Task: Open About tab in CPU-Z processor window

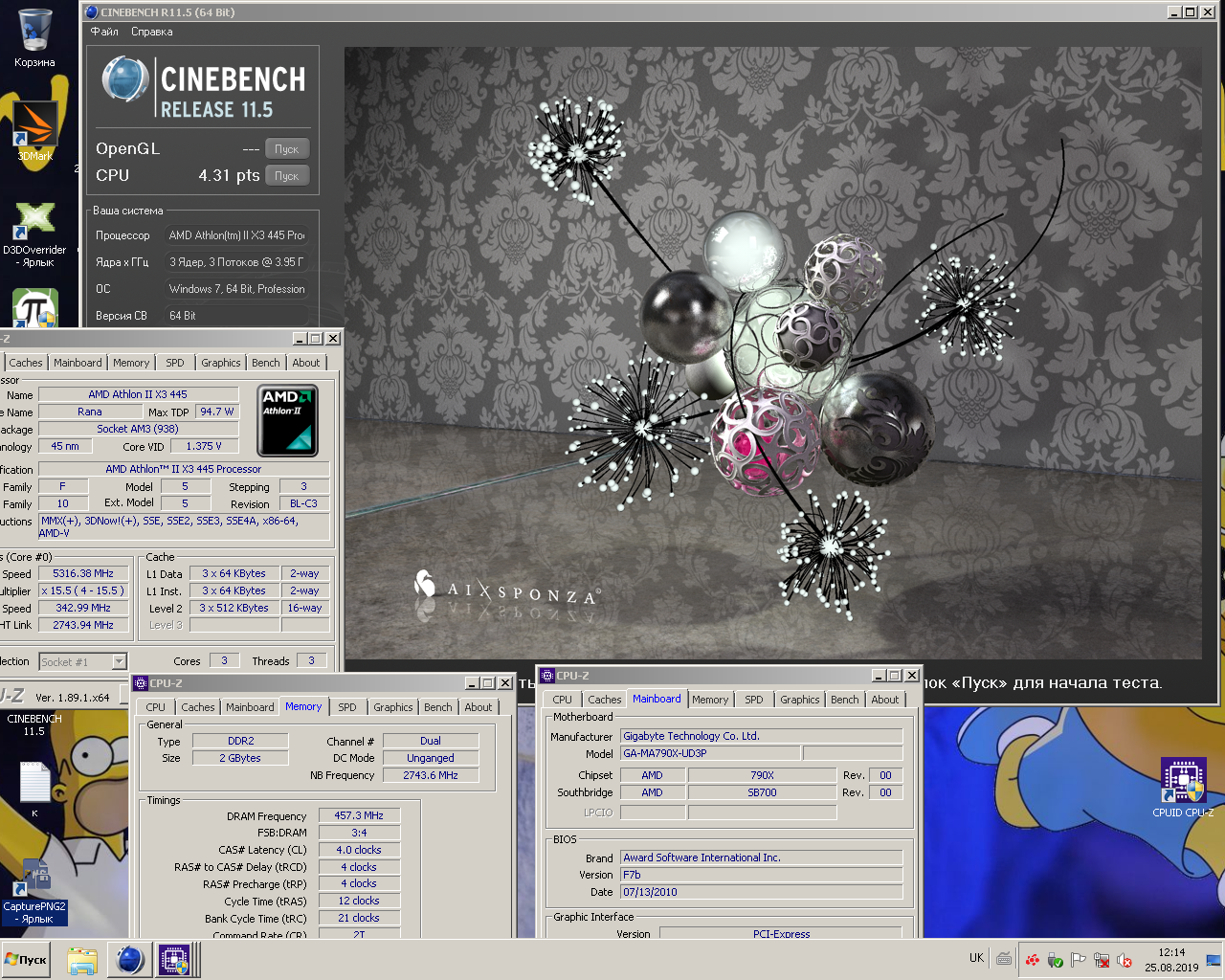Action: (306, 363)
